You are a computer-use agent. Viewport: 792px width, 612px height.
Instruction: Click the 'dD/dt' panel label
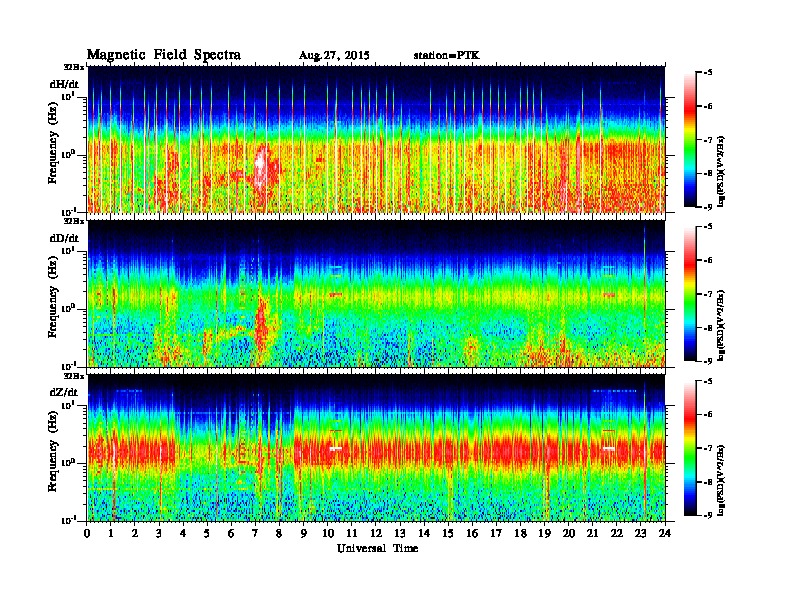click(64, 237)
